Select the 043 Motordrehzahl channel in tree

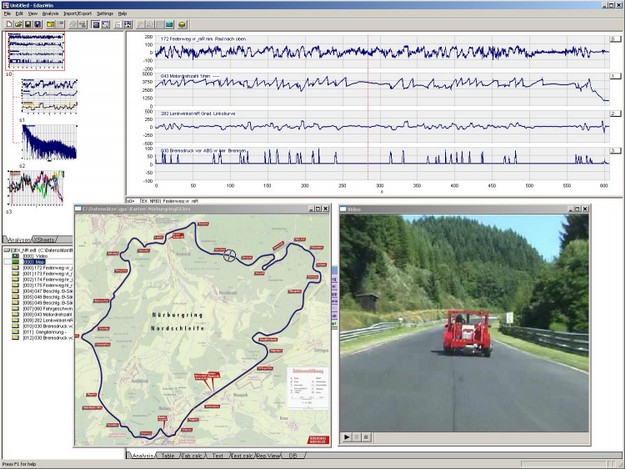45,314
